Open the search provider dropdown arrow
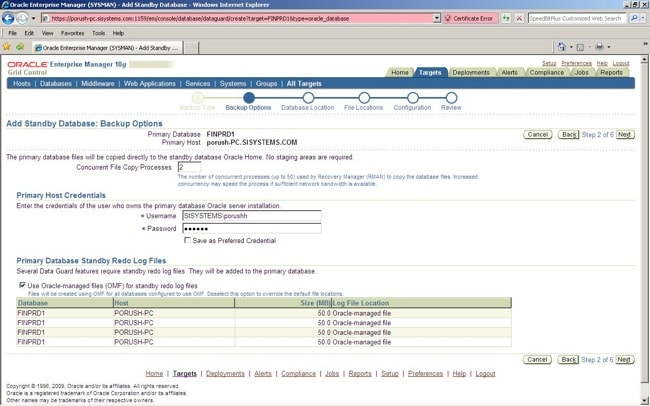The width and height of the screenshot is (650, 406). tap(643, 18)
